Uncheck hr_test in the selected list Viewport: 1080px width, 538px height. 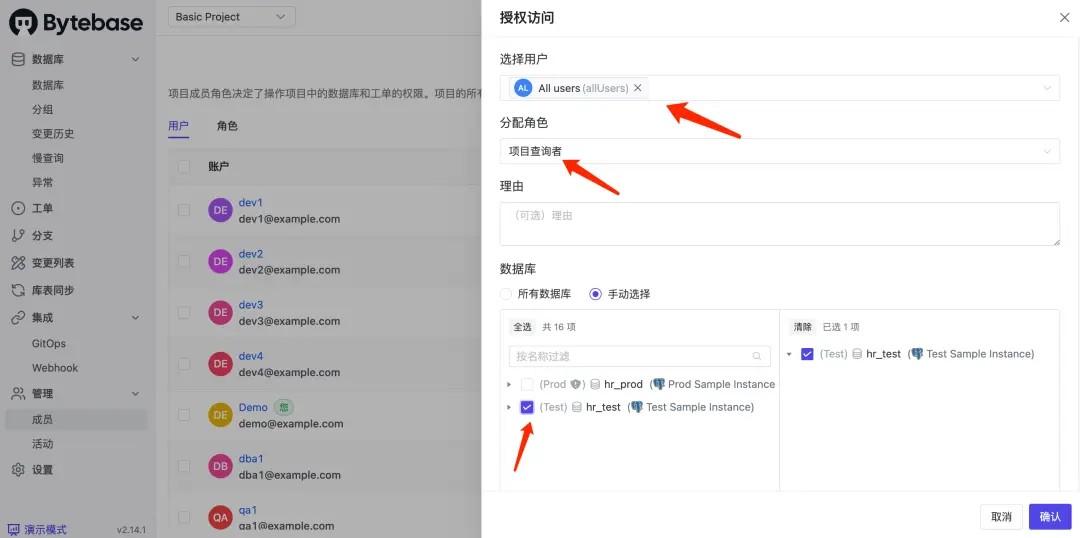tap(807, 354)
